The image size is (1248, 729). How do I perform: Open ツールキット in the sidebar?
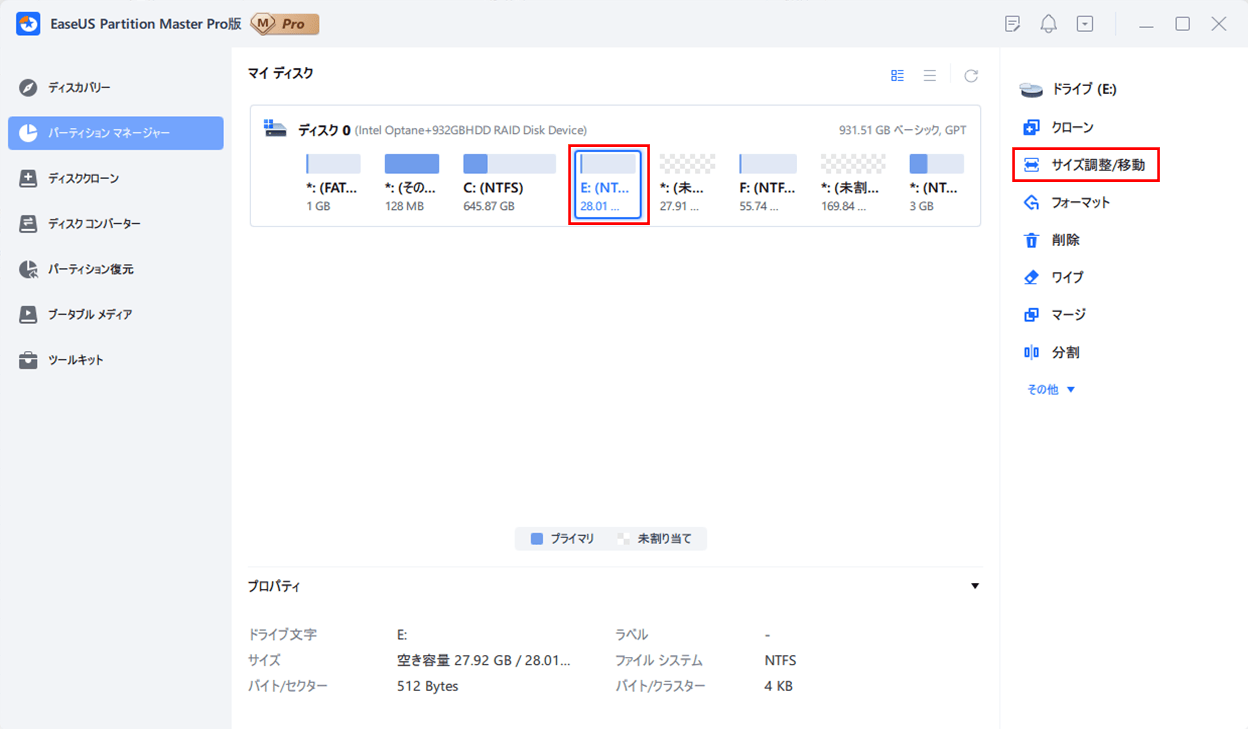pos(75,360)
